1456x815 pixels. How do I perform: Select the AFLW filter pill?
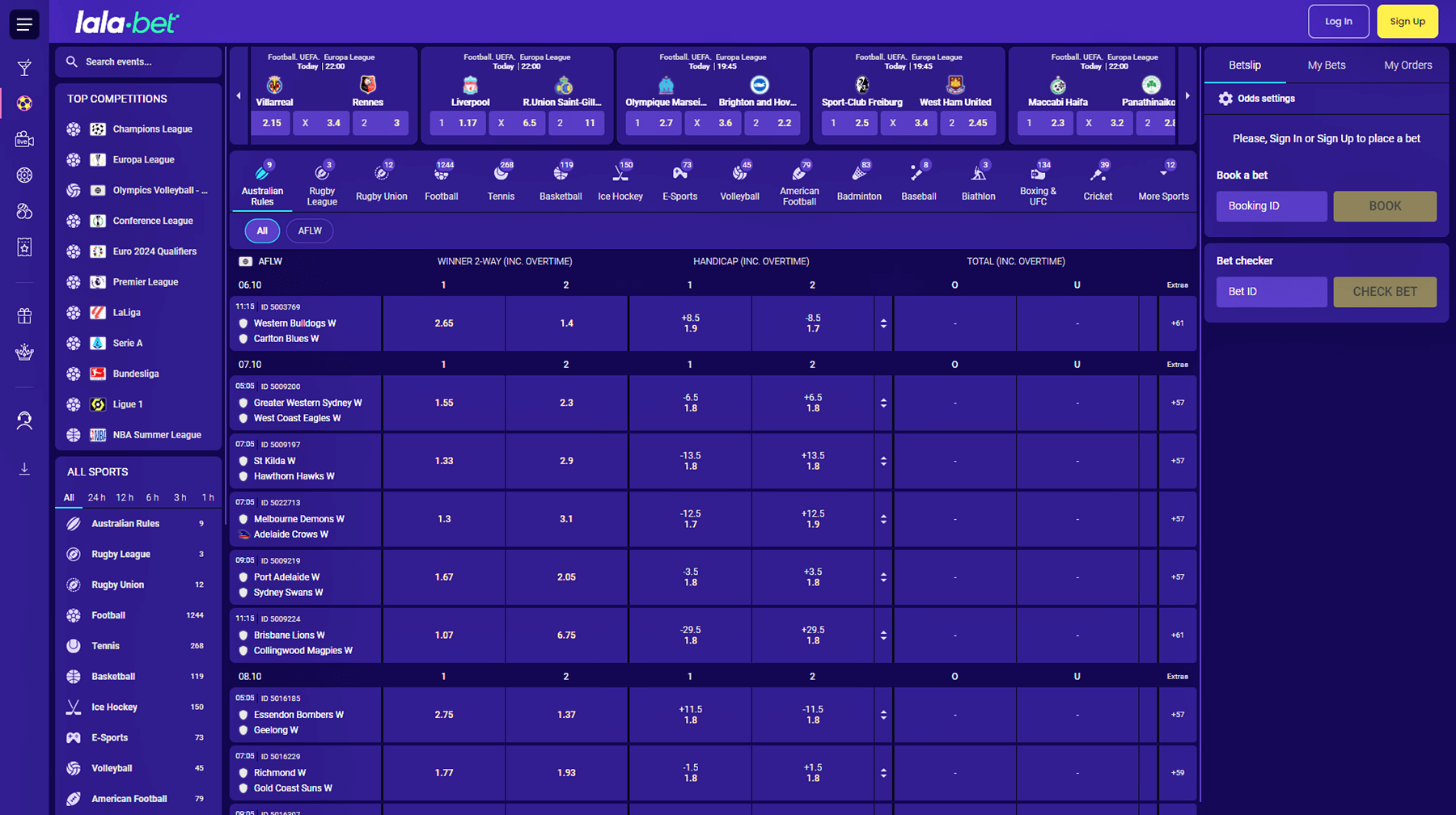(x=310, y=231)
